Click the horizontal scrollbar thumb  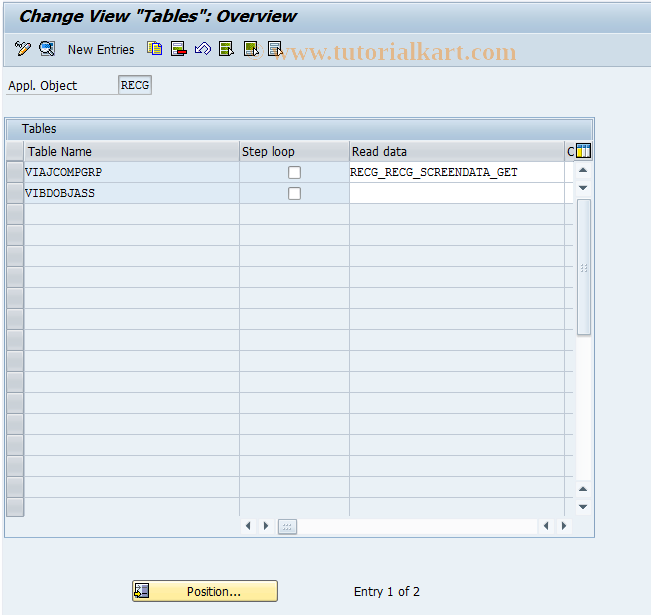coord(287,527)
